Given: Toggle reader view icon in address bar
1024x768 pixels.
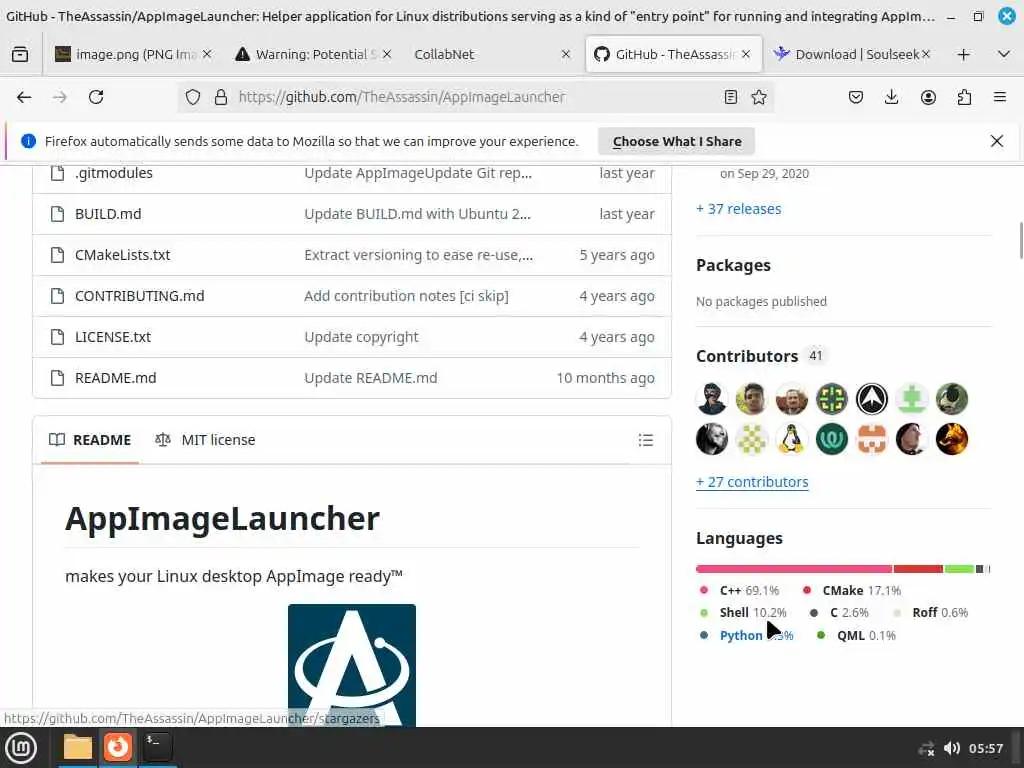Looking at the screenshot, I should coord(731,97).
